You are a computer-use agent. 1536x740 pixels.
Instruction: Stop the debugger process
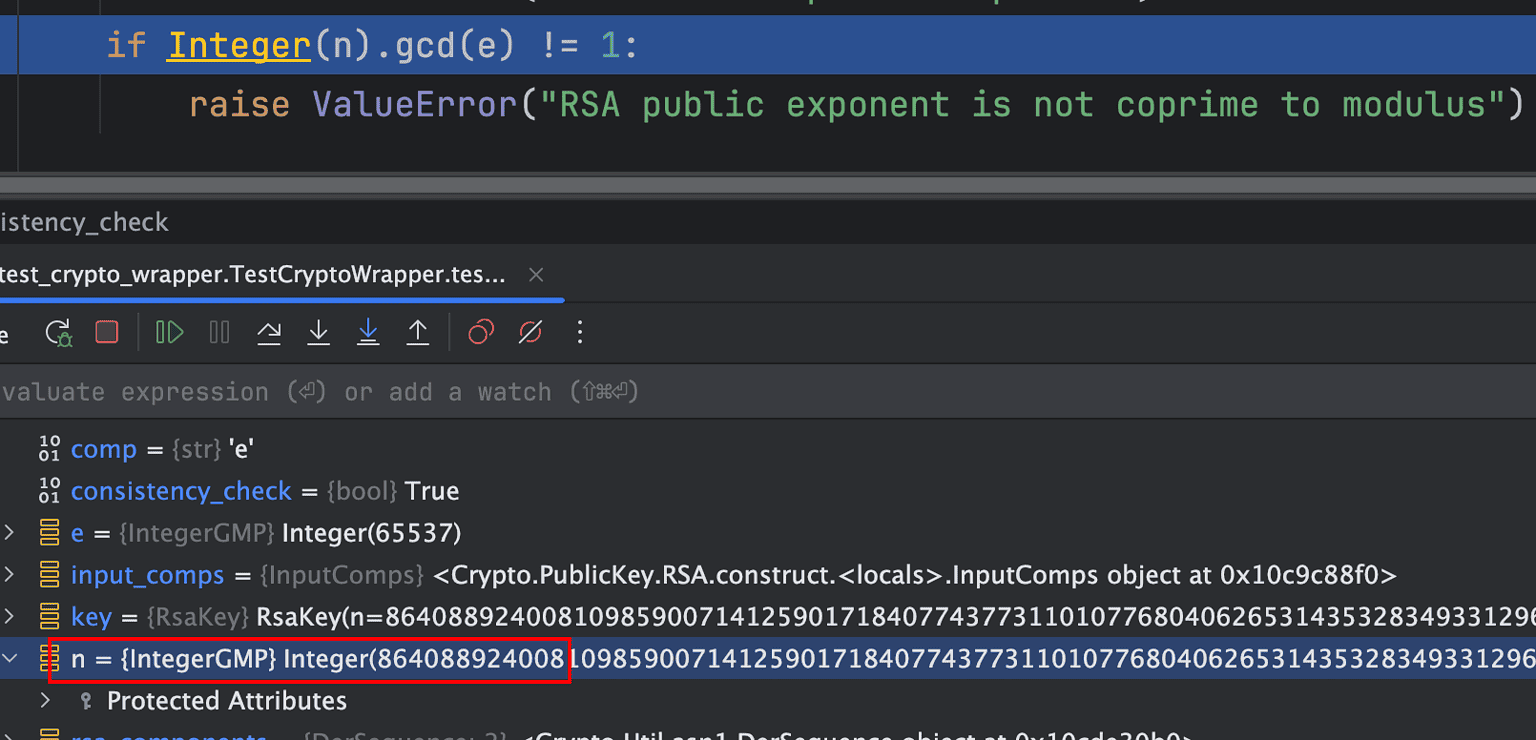click(x=107, y=332)
